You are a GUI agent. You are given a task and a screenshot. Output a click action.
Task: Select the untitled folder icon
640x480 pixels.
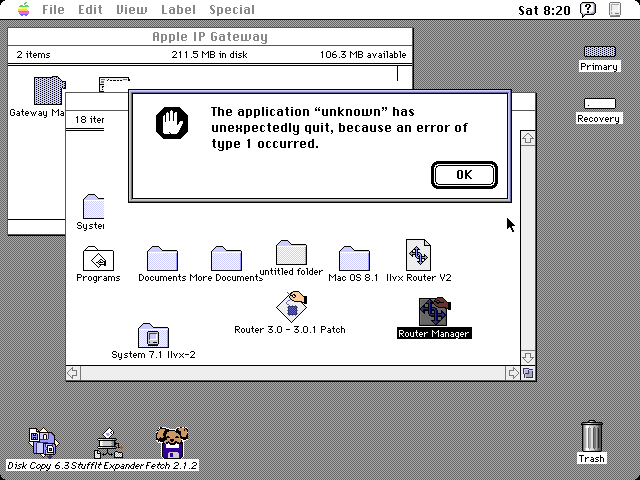coord(291,253)
